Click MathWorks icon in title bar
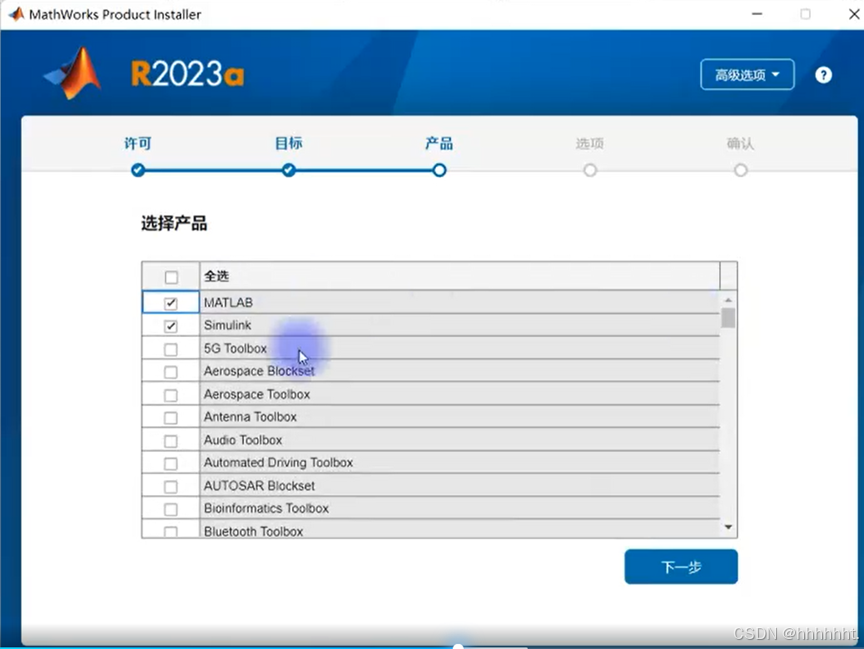The image size is (864, 649). [x=17, y=14]
